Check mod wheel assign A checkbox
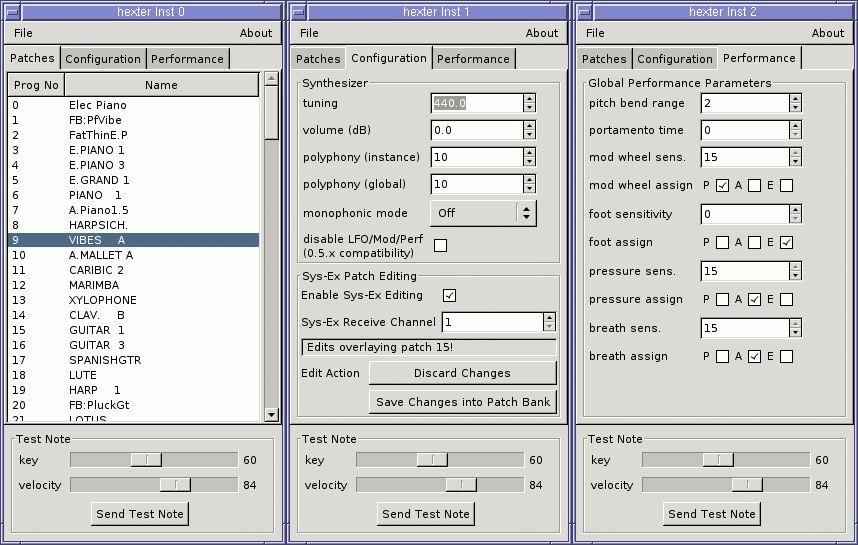The width and height of the screenshot is (858, 545). [754, 185]
